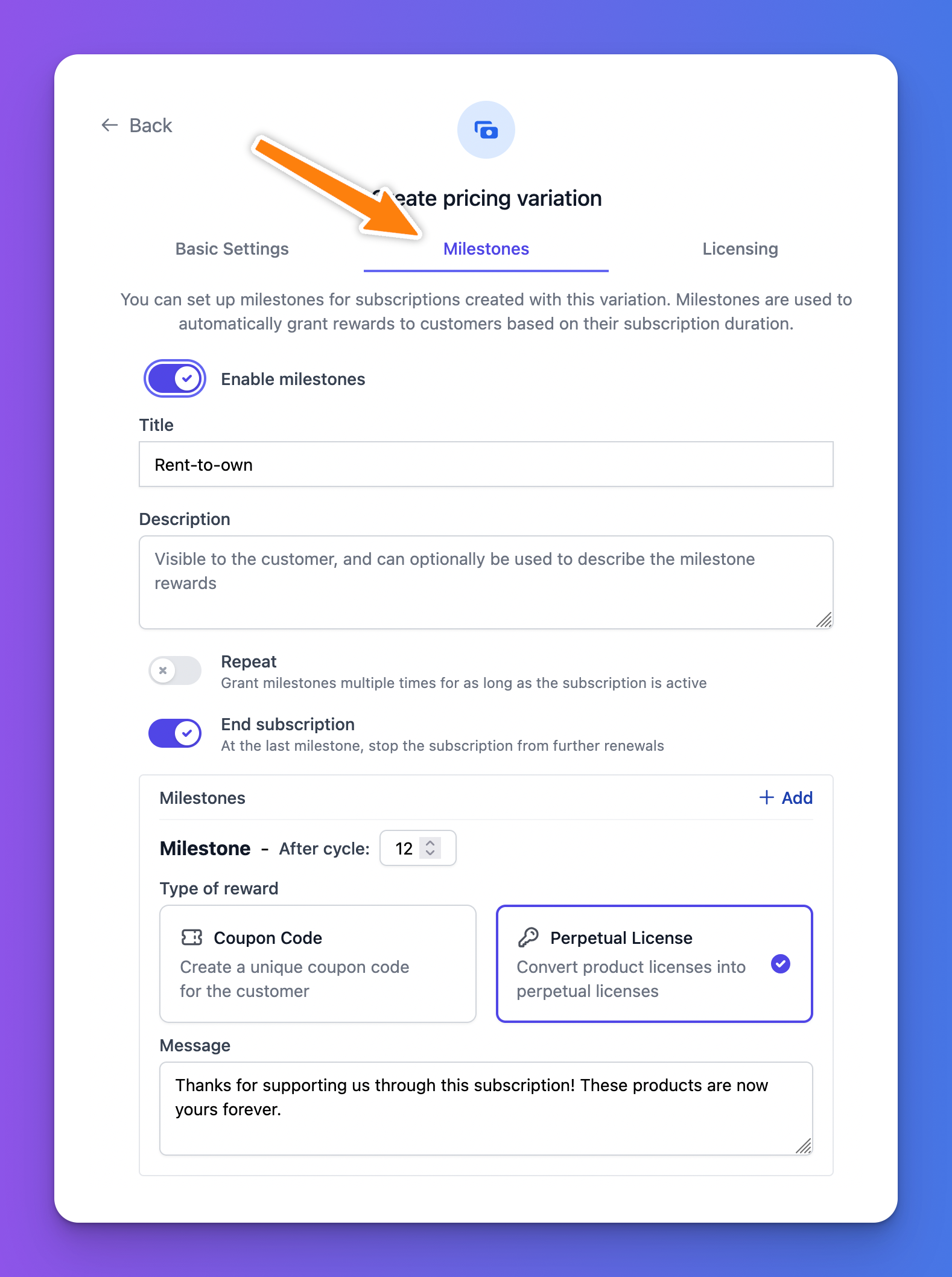Screen dimensions: 952x1277
Task: Click the Coupon Code ticket icon
Action: point(192,937)
